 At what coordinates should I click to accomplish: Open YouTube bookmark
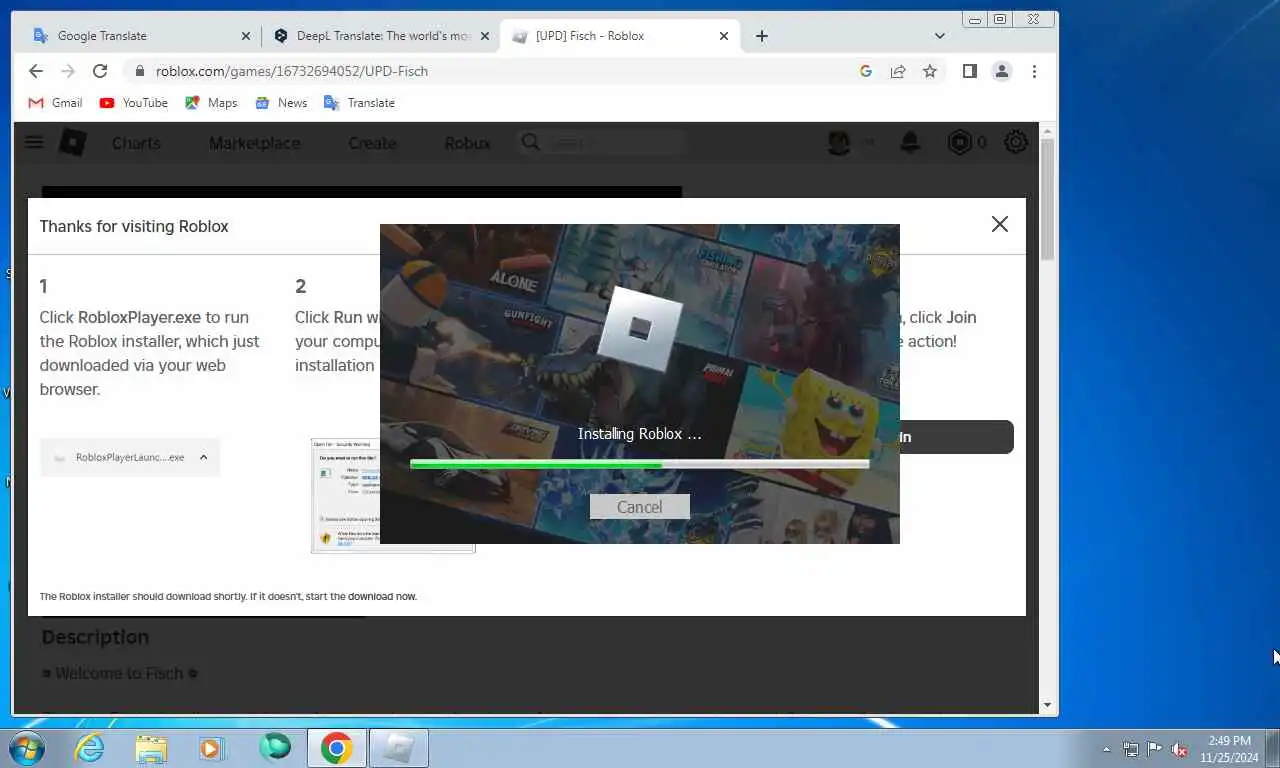coord(133,103)
